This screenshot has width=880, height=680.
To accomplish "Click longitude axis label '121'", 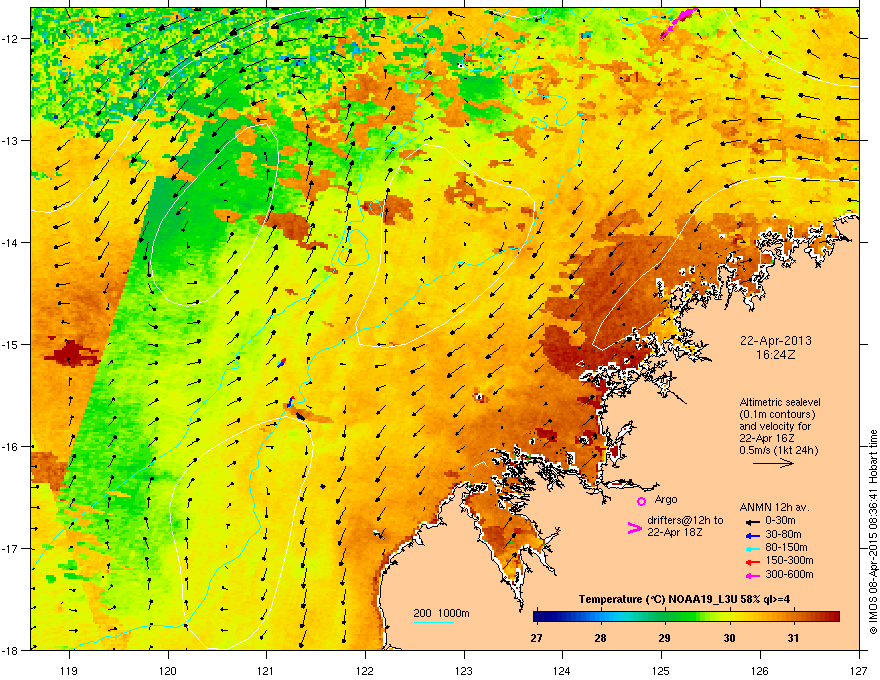I will point(266,671).
